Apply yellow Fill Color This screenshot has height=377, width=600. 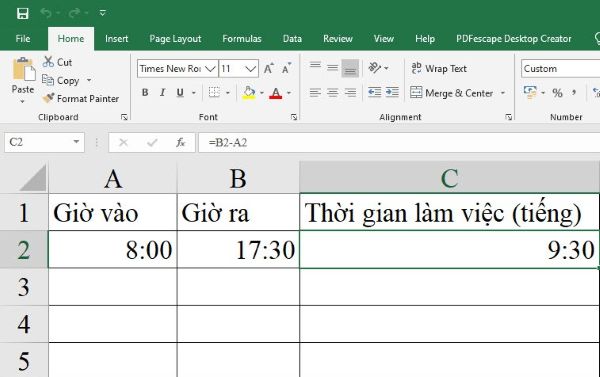(249, 93)
